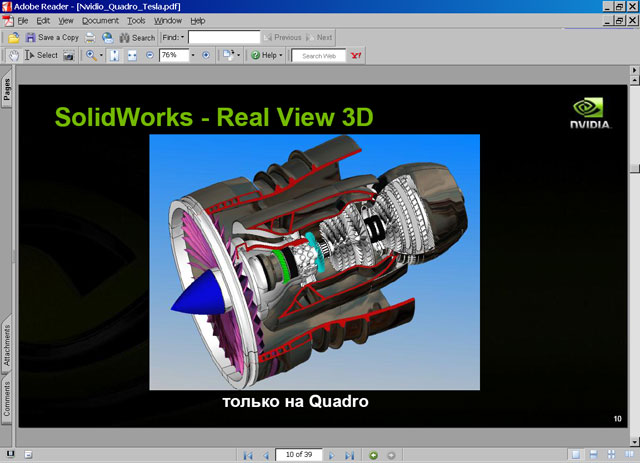Print the document using printer icon
640x463 pixels.
90,38
